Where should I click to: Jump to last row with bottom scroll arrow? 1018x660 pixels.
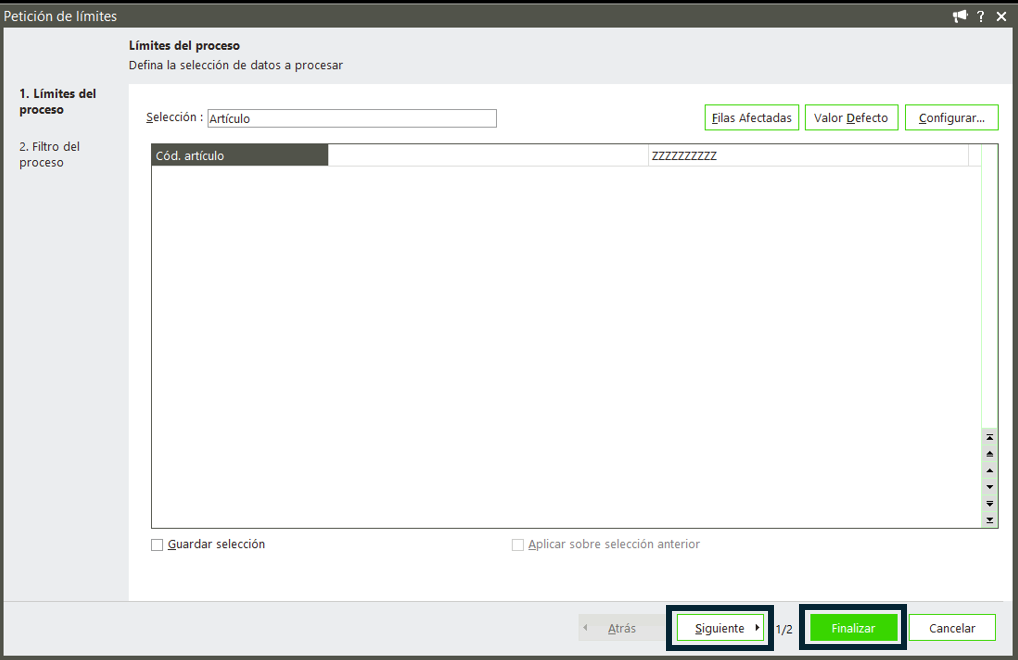coord(989,520)
